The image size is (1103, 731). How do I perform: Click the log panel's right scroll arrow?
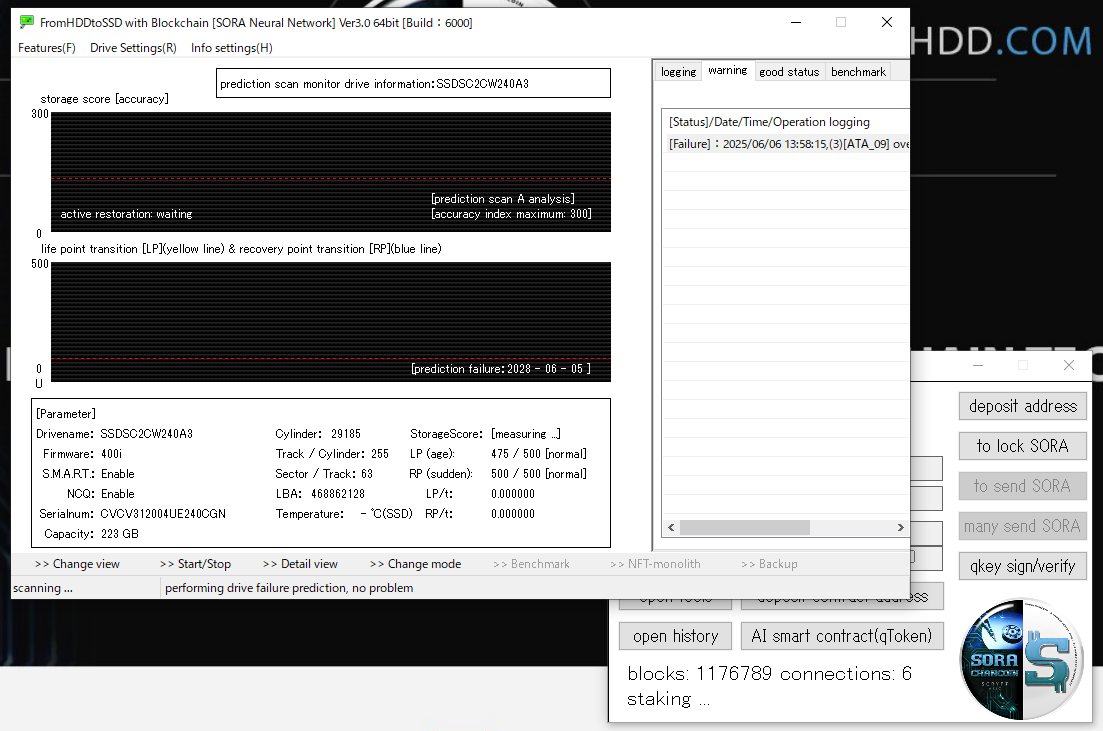tap(900, 527)
